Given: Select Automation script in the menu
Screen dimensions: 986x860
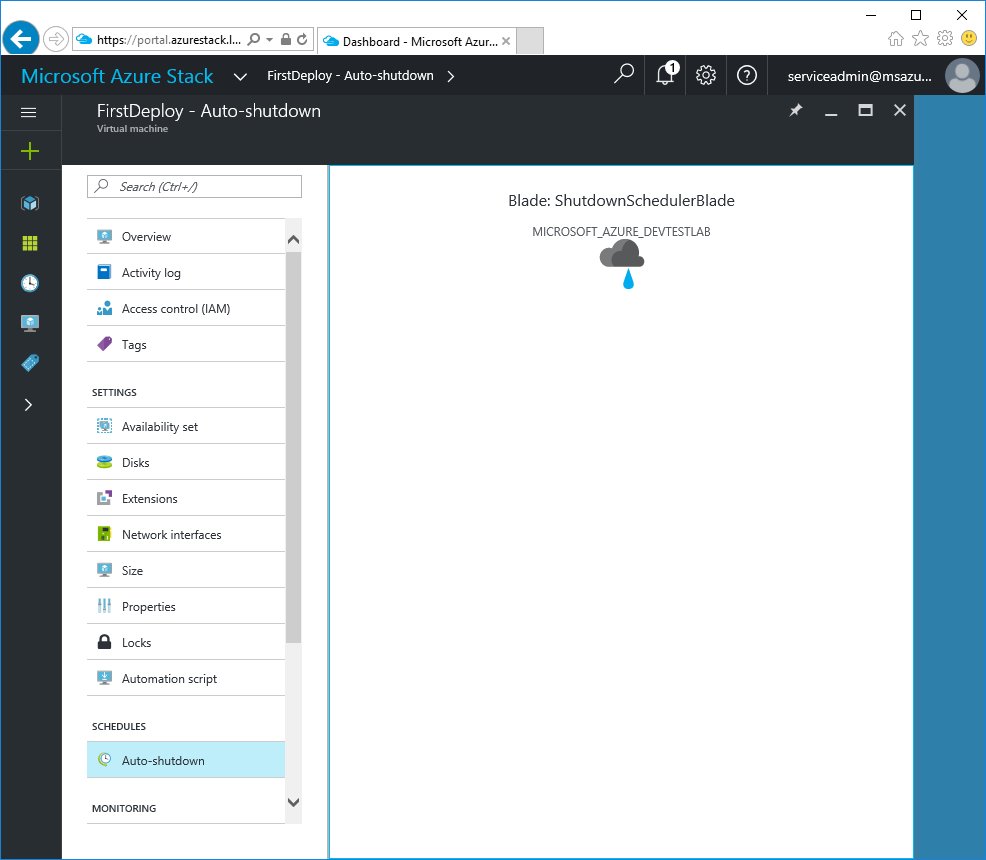Looking at the screenshot, I should 167,678.
